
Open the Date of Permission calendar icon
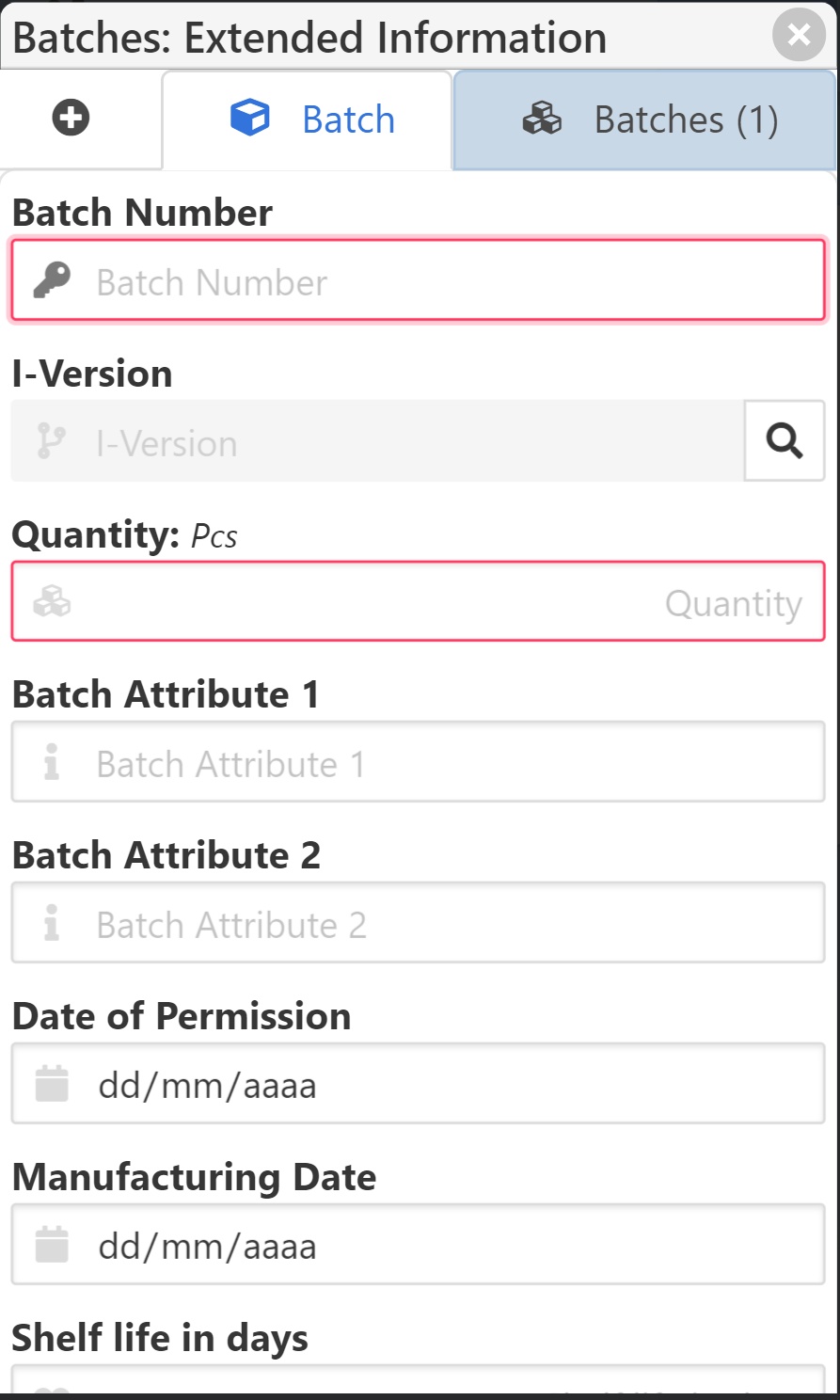[x=50, y=1083]
